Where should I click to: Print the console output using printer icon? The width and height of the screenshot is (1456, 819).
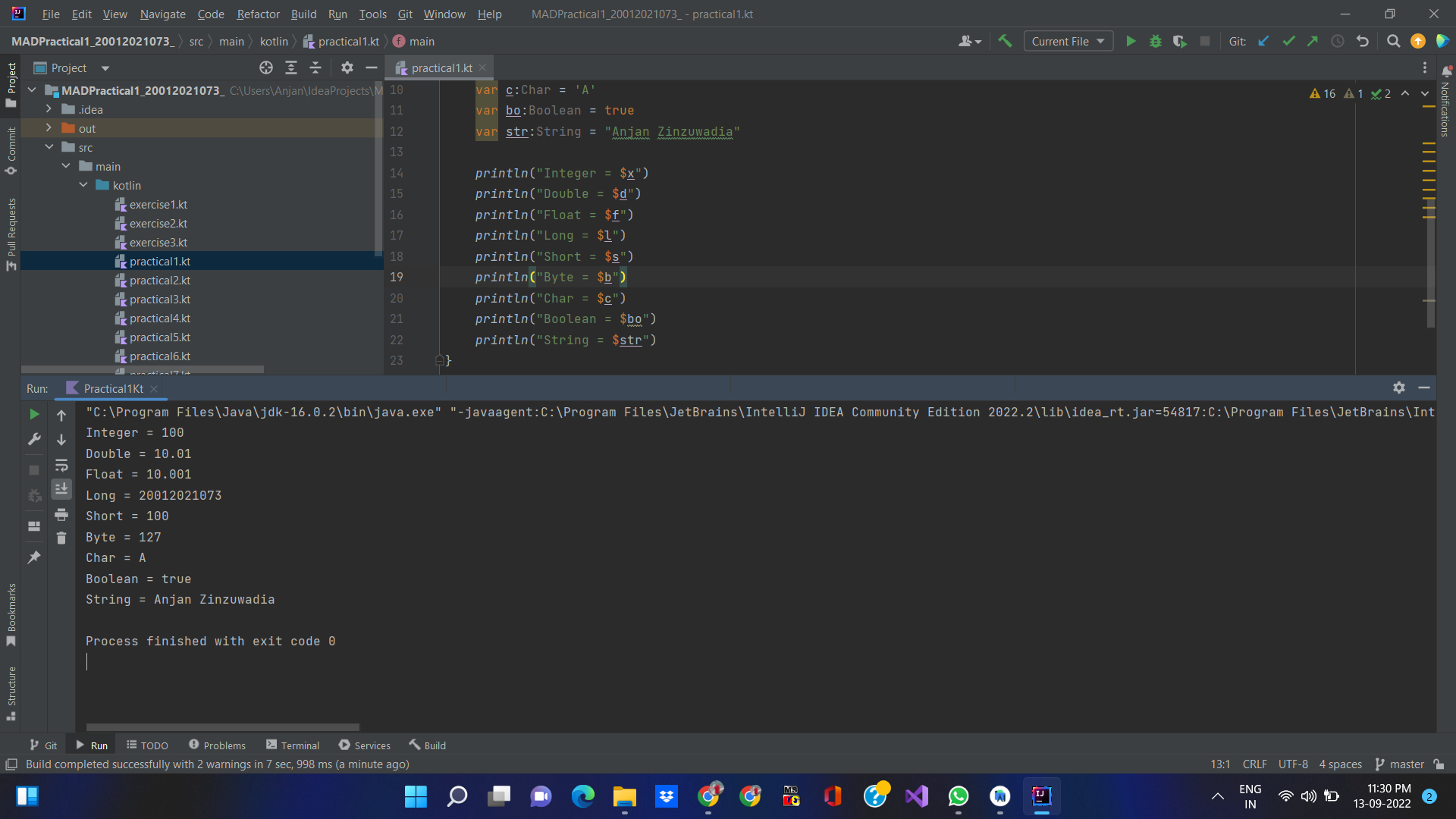[61, 514]
